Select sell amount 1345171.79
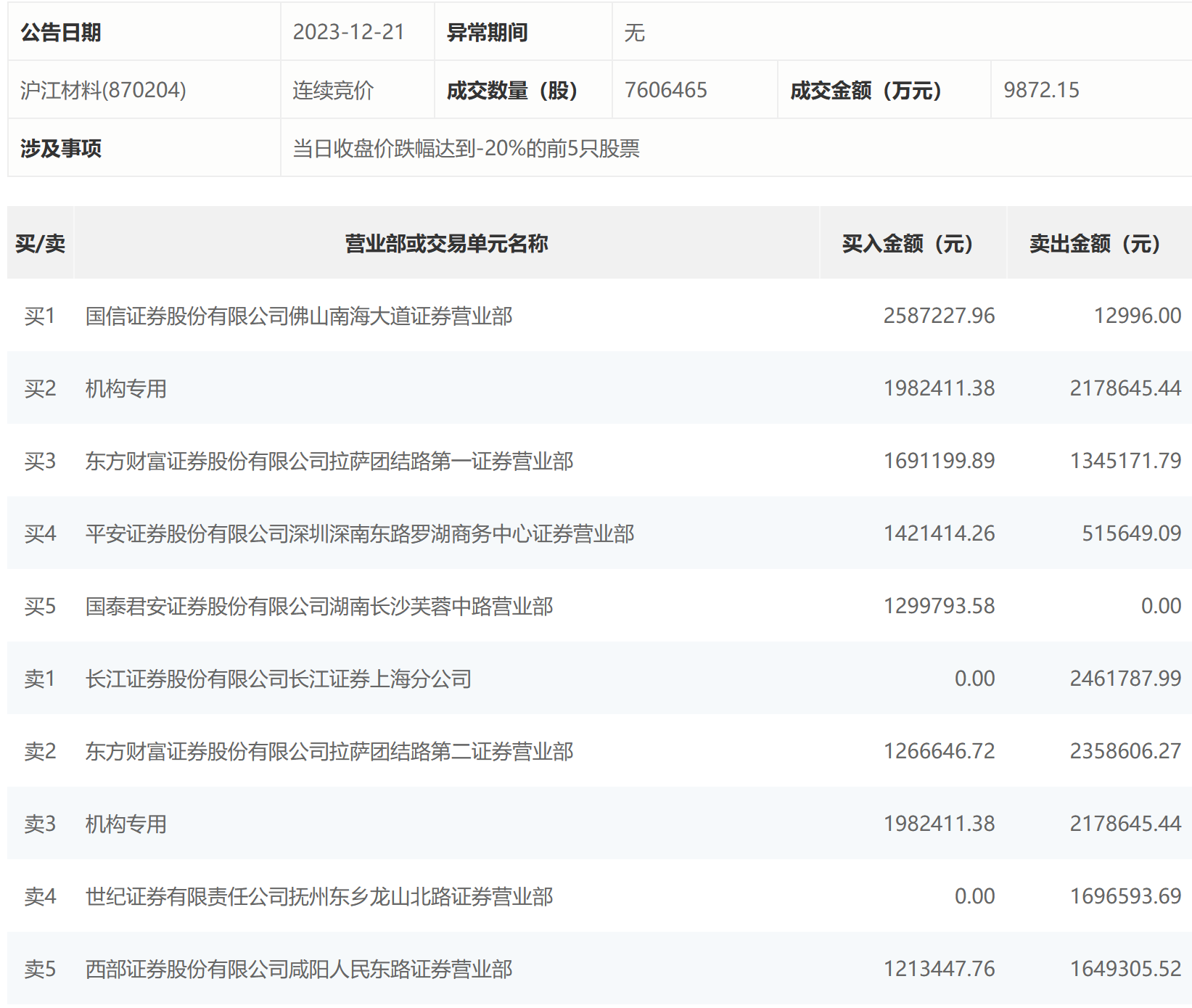The image size is (1192, 1008). [1126, 461]
